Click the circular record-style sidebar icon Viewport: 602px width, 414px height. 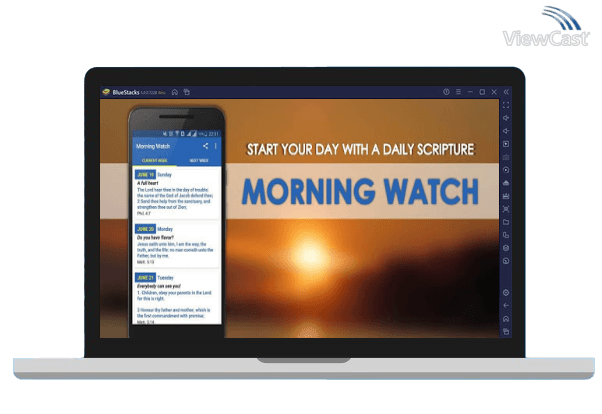click(x=506, y=170)
